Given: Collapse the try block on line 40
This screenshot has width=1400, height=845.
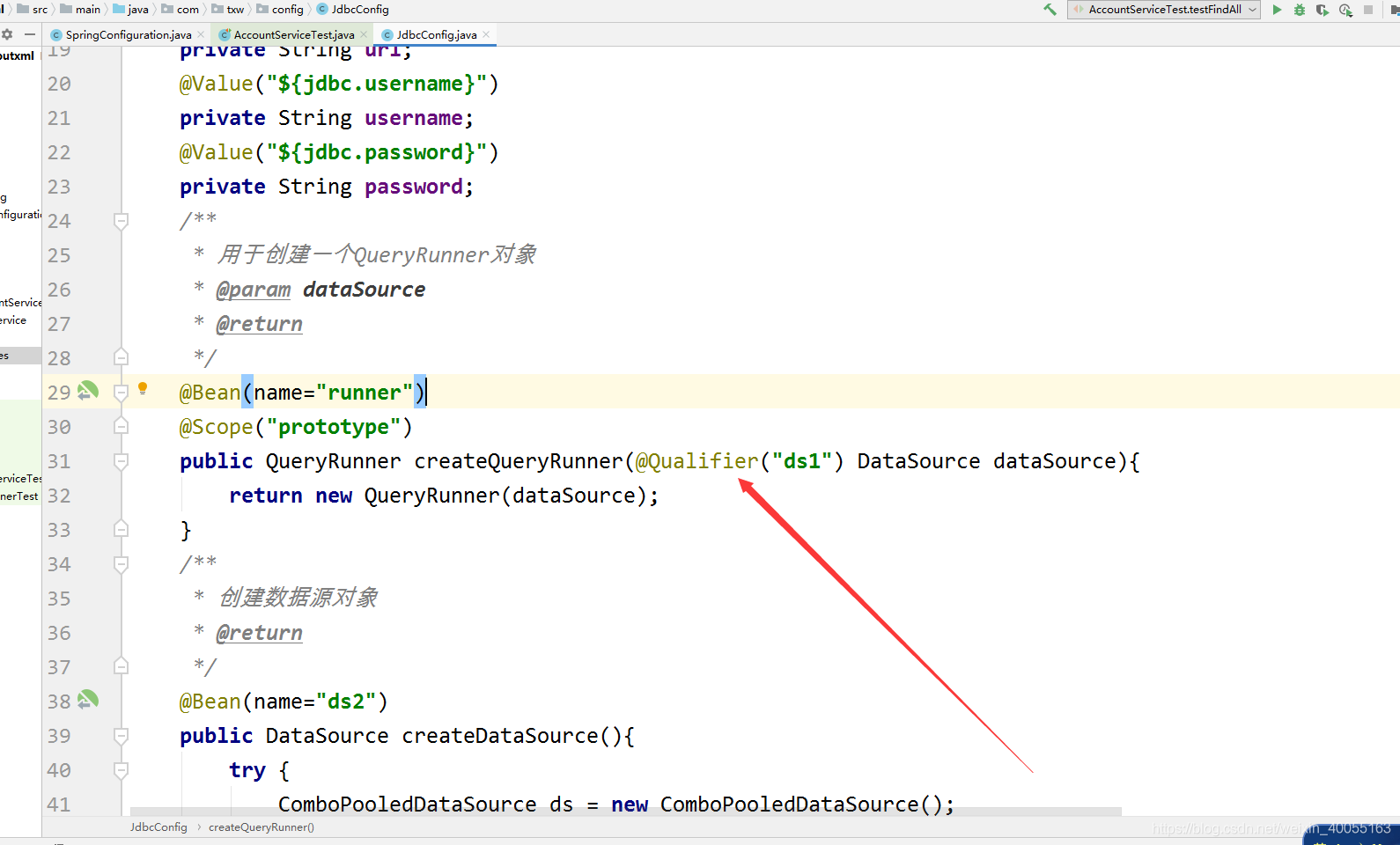Looking at the screenshot, I should coord(122,769).
